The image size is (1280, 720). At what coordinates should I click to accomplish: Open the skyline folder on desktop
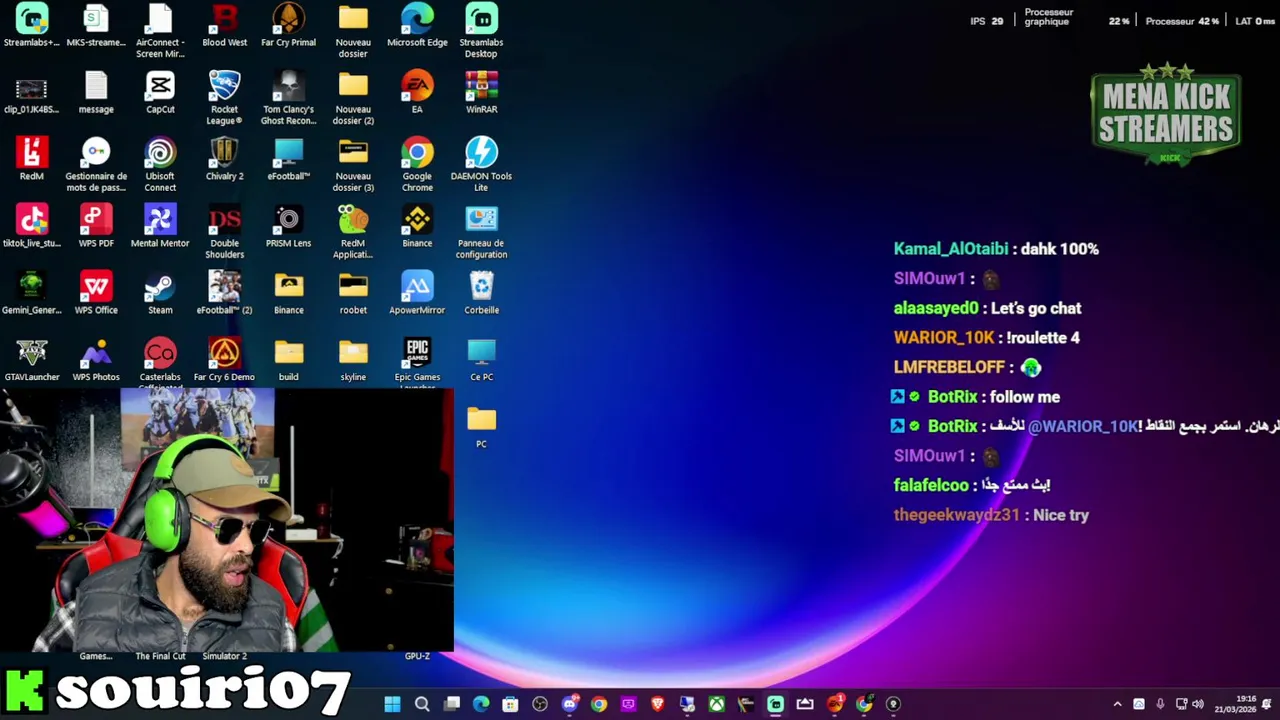[x=353, y=360]
